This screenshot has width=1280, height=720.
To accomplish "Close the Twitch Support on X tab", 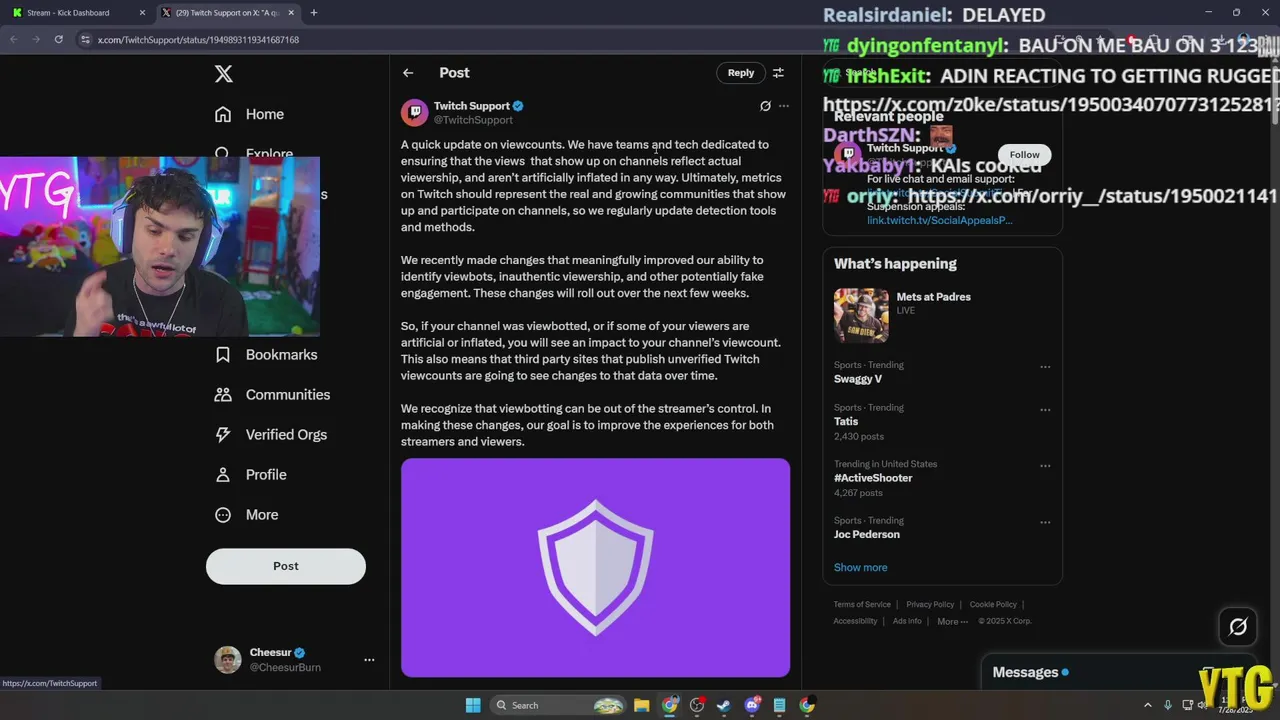I will coord(292,13).
